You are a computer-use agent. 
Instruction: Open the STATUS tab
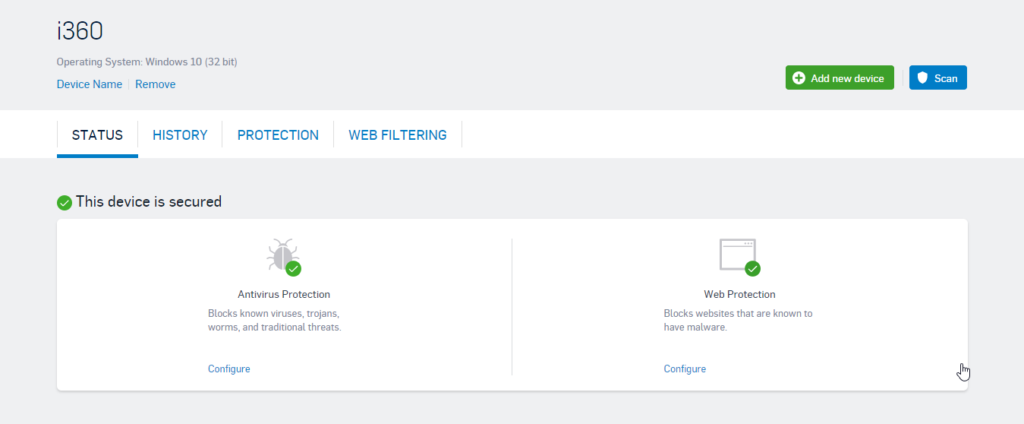click(x=97, y=135)
